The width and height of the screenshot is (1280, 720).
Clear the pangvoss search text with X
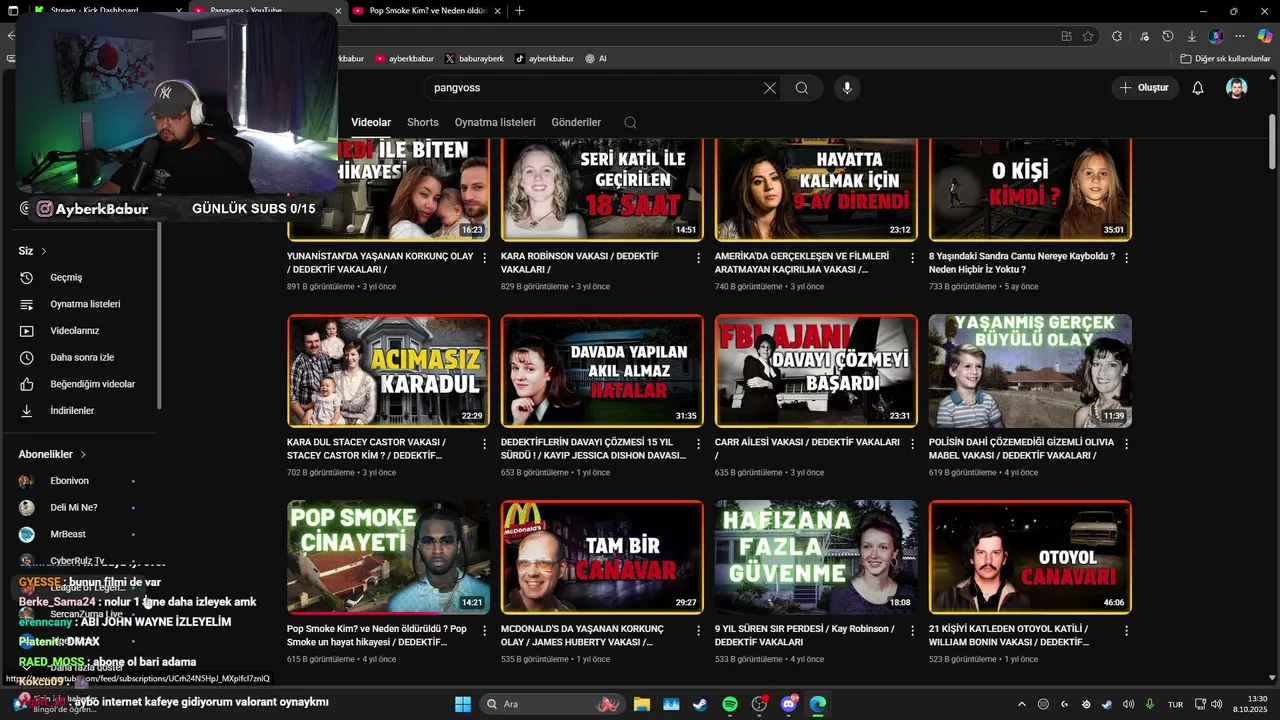[x=770, y=88]
